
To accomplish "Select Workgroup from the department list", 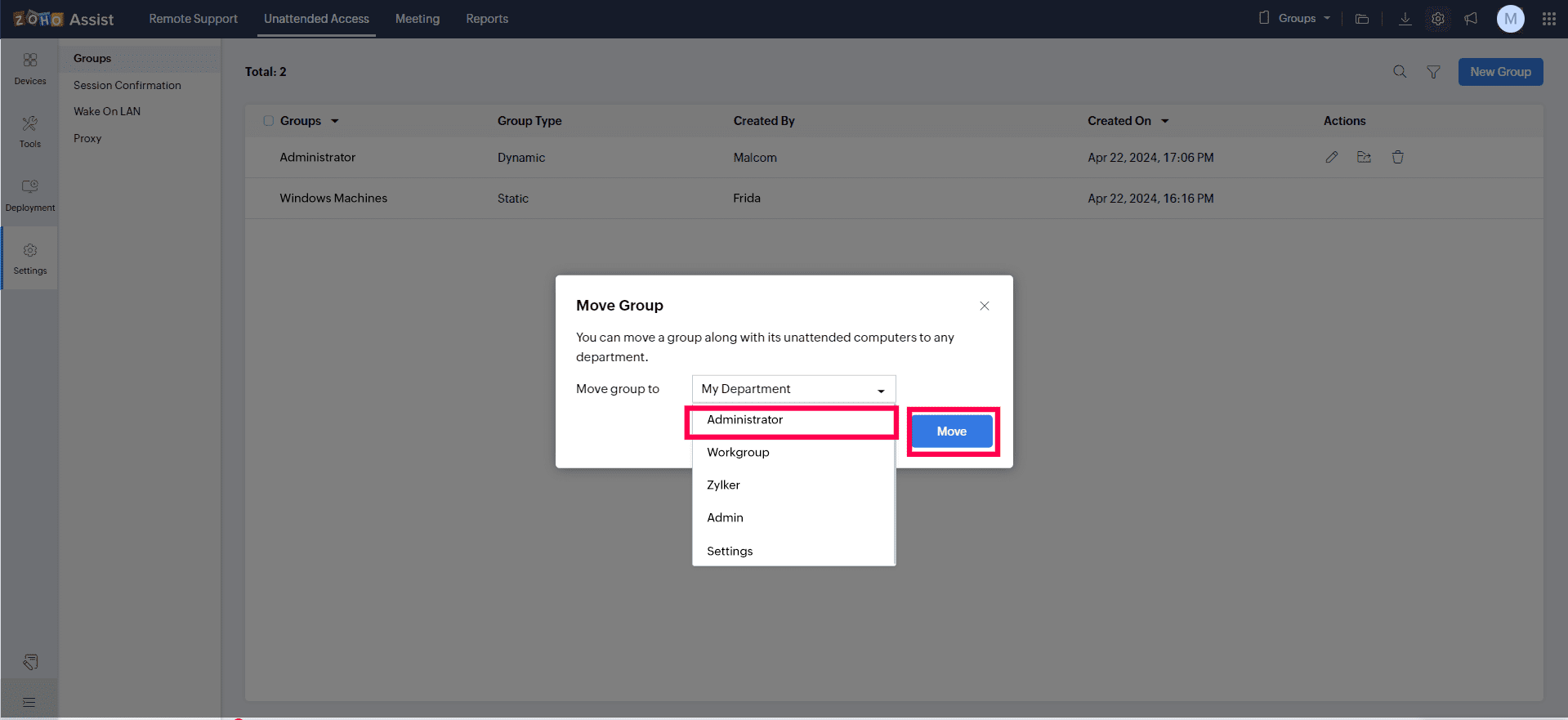I will pos(738,453).
